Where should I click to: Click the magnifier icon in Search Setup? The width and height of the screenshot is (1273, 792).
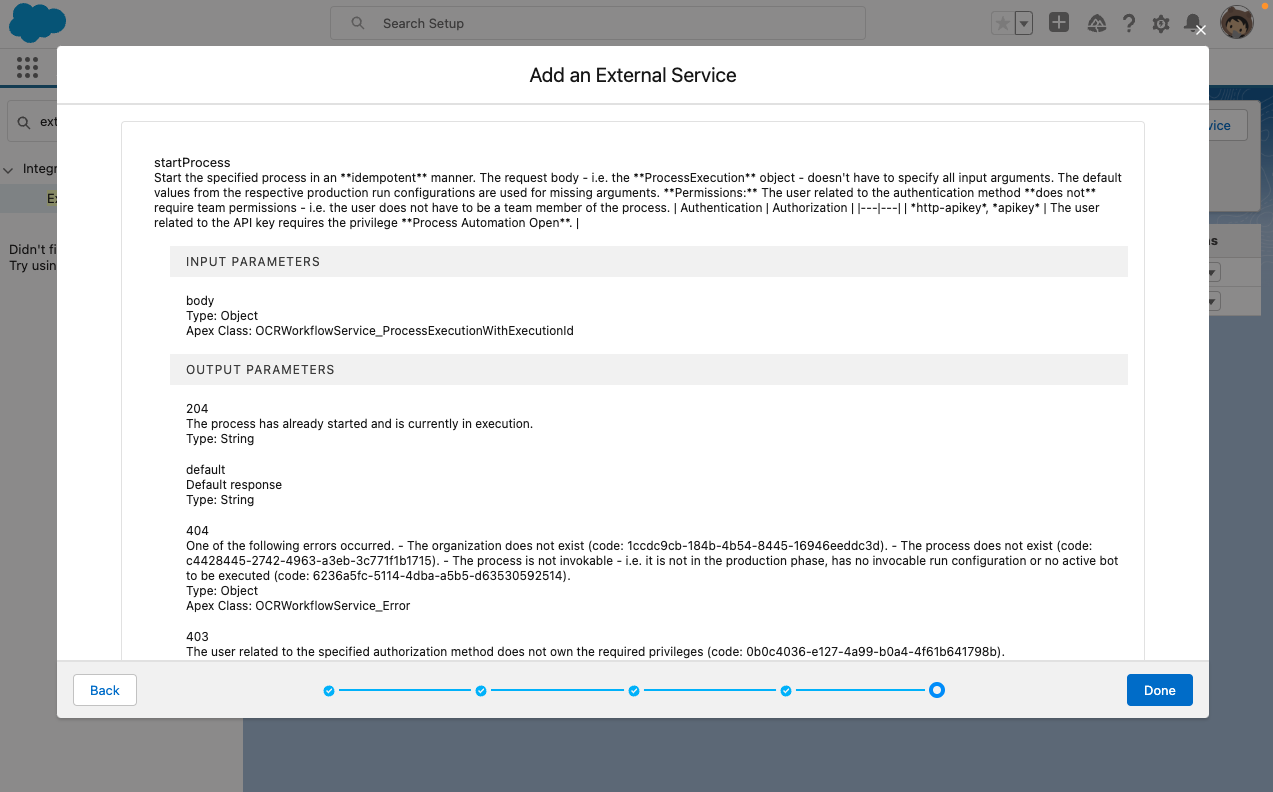[x=357, y=23]
